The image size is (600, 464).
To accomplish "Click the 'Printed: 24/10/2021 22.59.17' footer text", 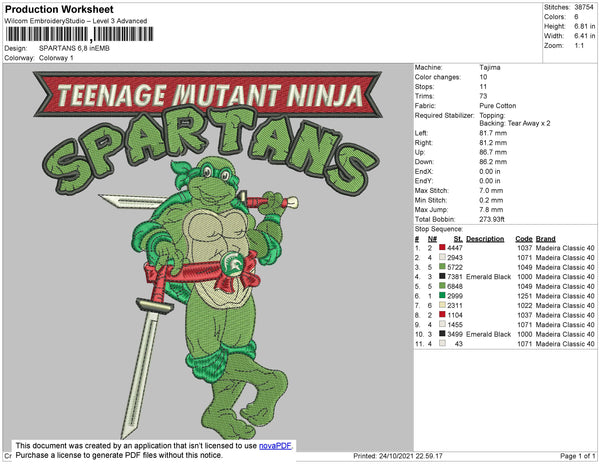I will 398,456.
